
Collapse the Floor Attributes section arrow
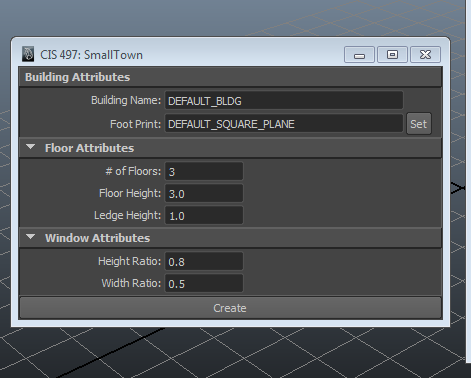click(31, 147)
